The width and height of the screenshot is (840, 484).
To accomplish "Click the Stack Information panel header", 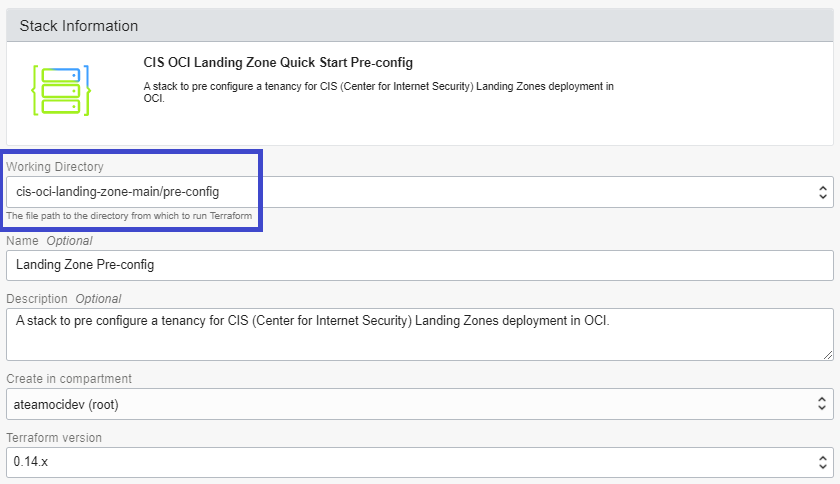I will [420, 26].
